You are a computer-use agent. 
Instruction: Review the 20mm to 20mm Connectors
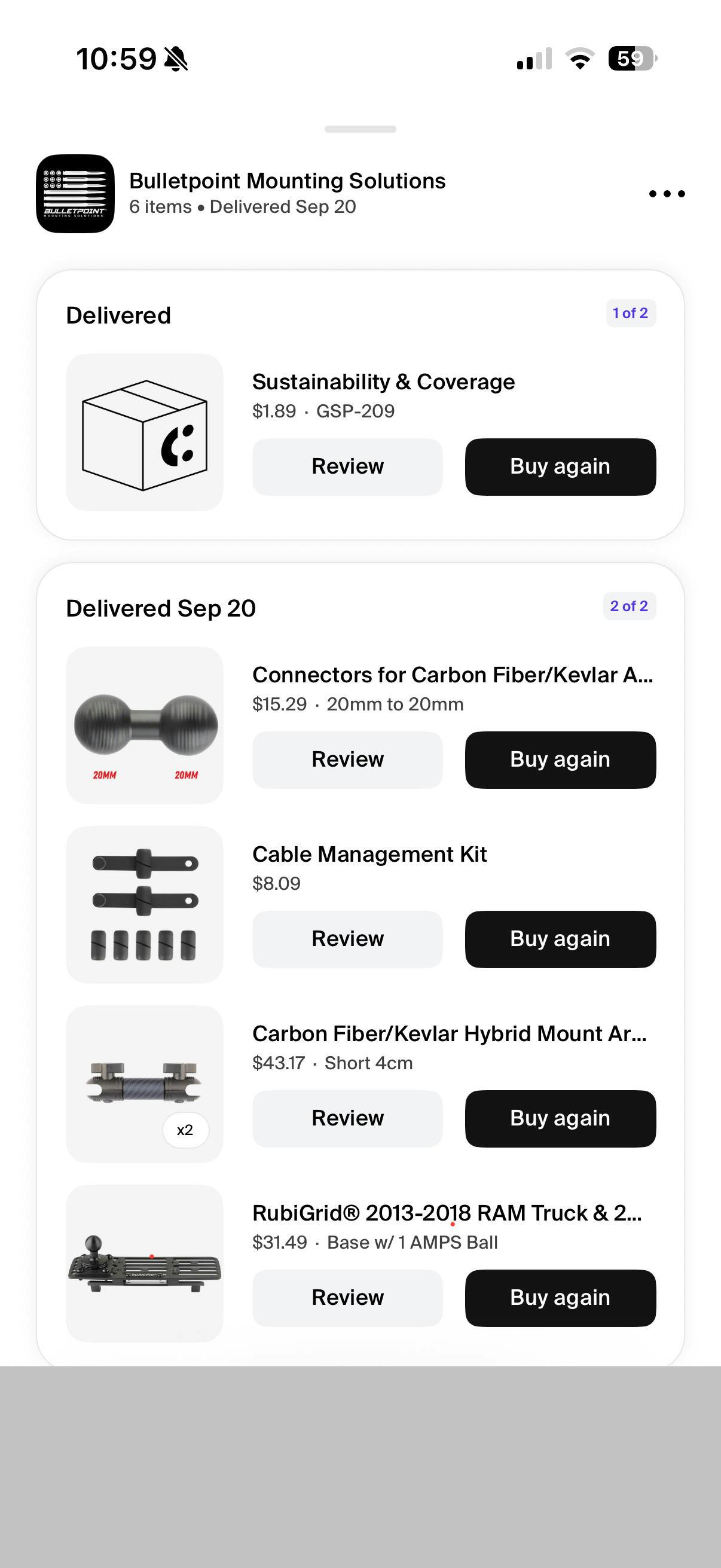(x=347, y=759)
